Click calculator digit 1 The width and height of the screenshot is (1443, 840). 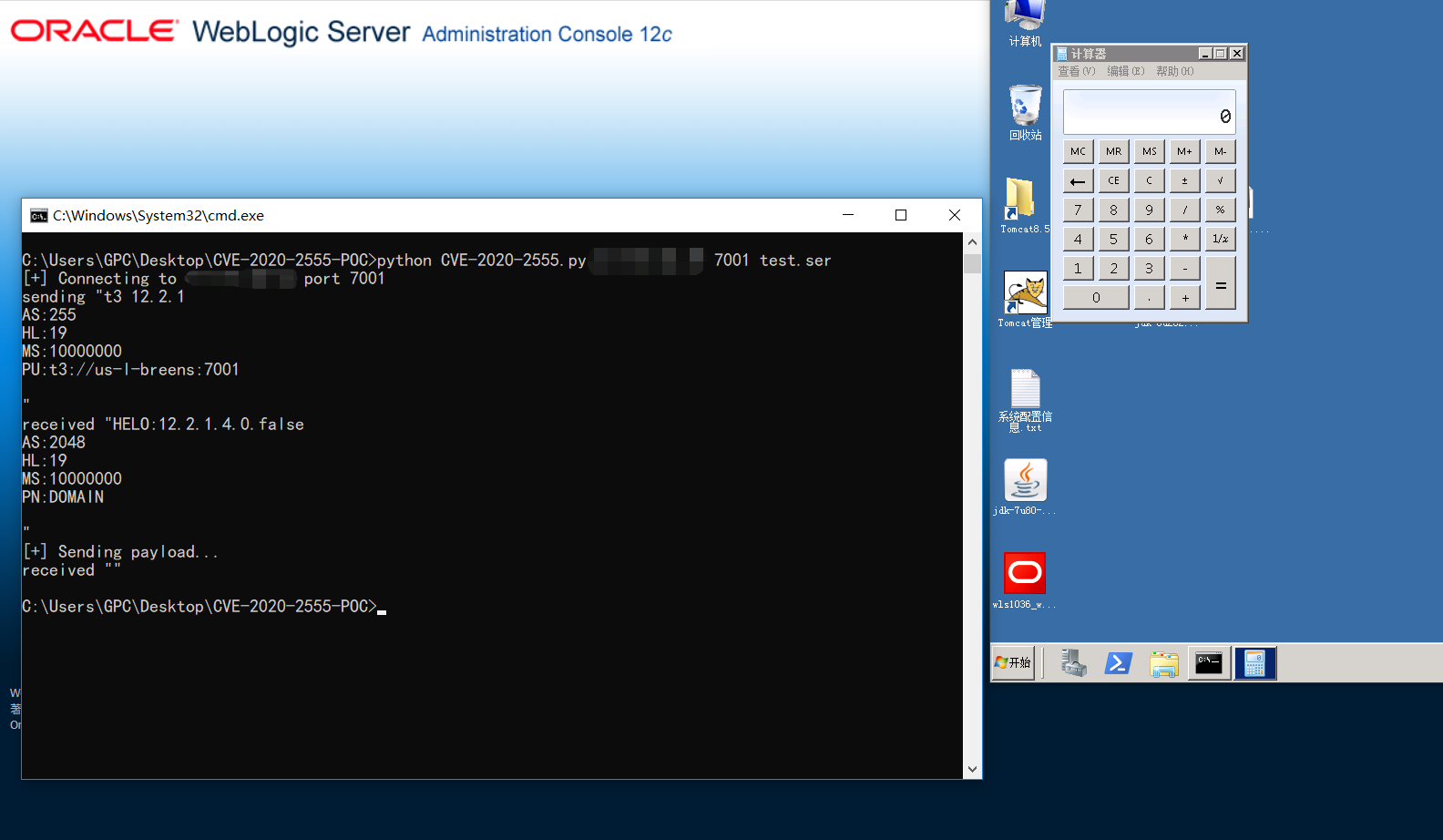(x=1078, y=268)
